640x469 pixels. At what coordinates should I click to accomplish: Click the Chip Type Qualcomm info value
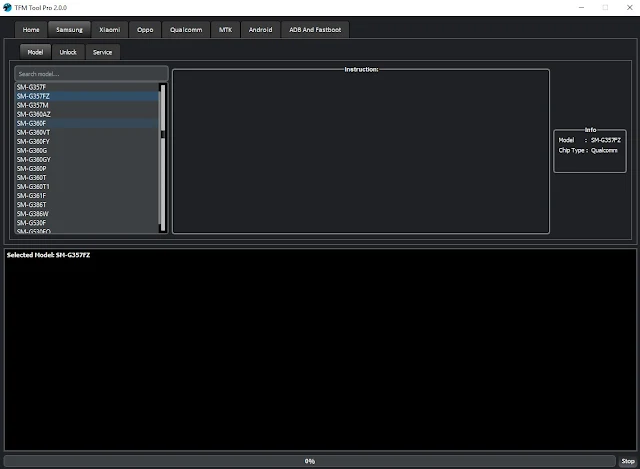click(604, 150)
